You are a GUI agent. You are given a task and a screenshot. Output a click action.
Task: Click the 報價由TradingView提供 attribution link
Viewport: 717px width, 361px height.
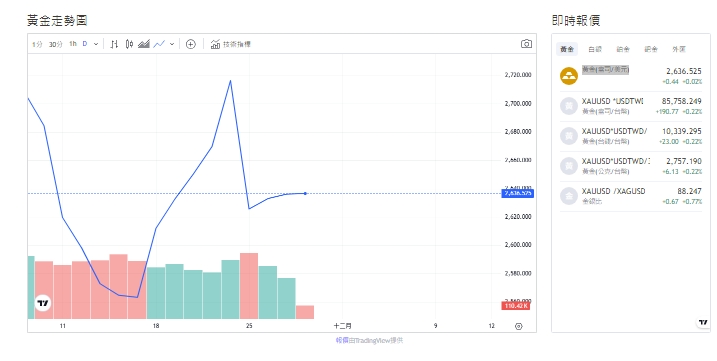(x=369, y=340)
